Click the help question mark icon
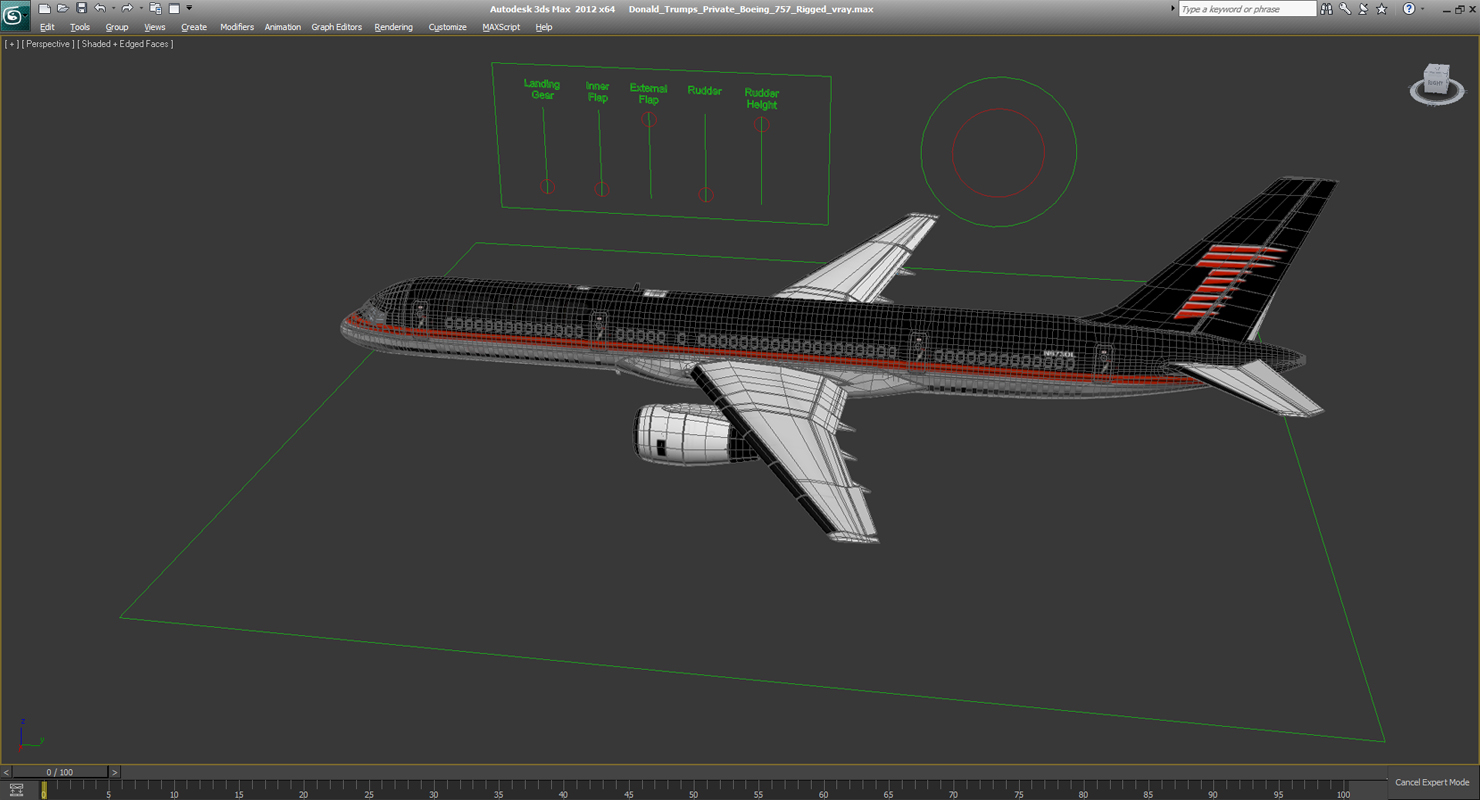 [x=1409, y=9]
